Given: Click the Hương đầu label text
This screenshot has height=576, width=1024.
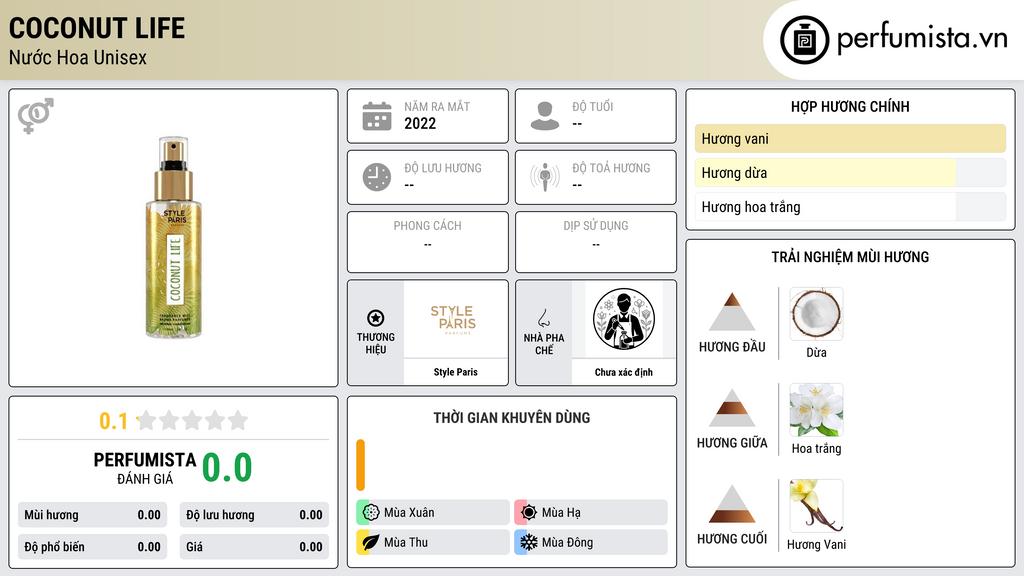Looking at the screenshot, I should [x=732, y=347].
